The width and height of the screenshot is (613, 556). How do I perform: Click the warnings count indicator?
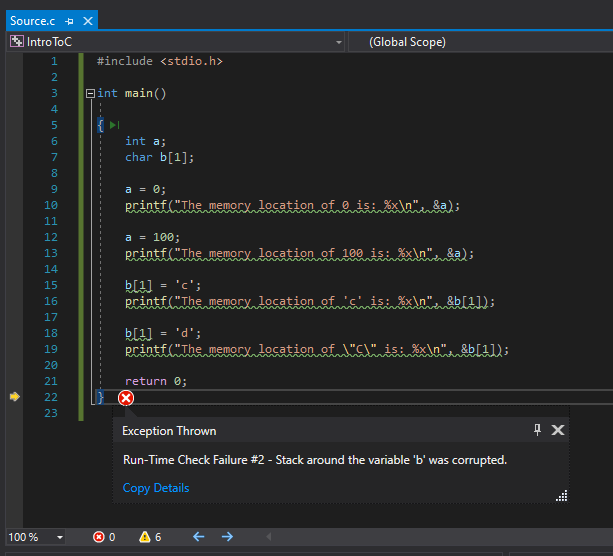tap(150, 537)
